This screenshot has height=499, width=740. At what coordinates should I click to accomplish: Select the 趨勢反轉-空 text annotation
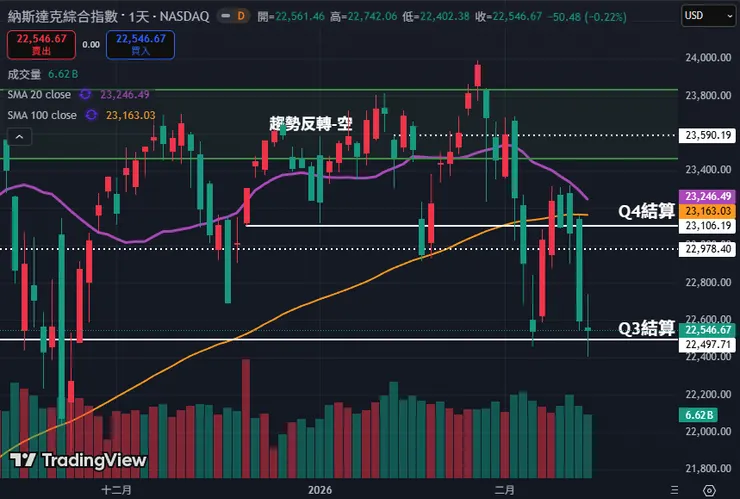[x=311, y=124]
